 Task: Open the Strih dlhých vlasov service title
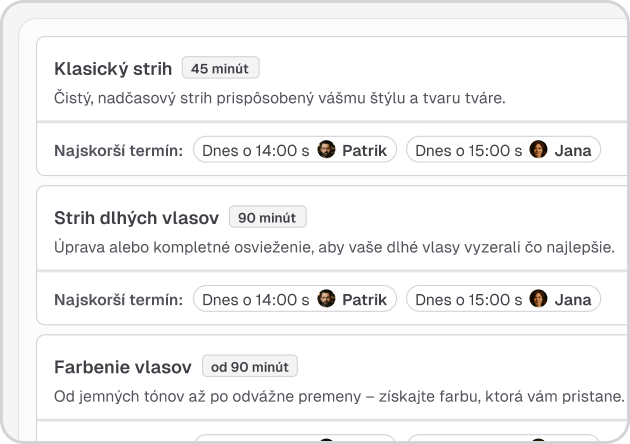pyautogui.click(x=137, y=218)
